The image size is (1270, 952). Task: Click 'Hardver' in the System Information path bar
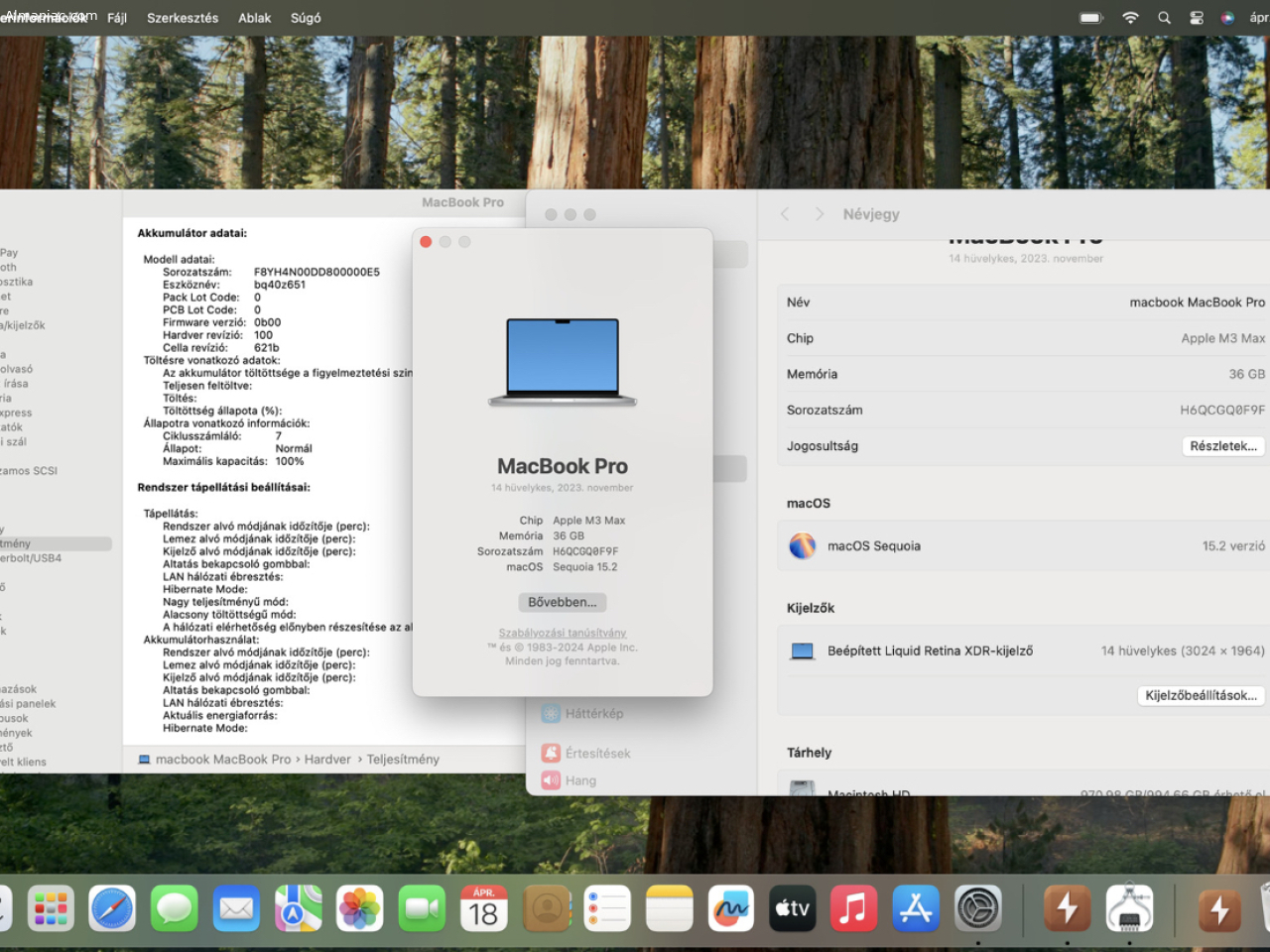point(327,760)
